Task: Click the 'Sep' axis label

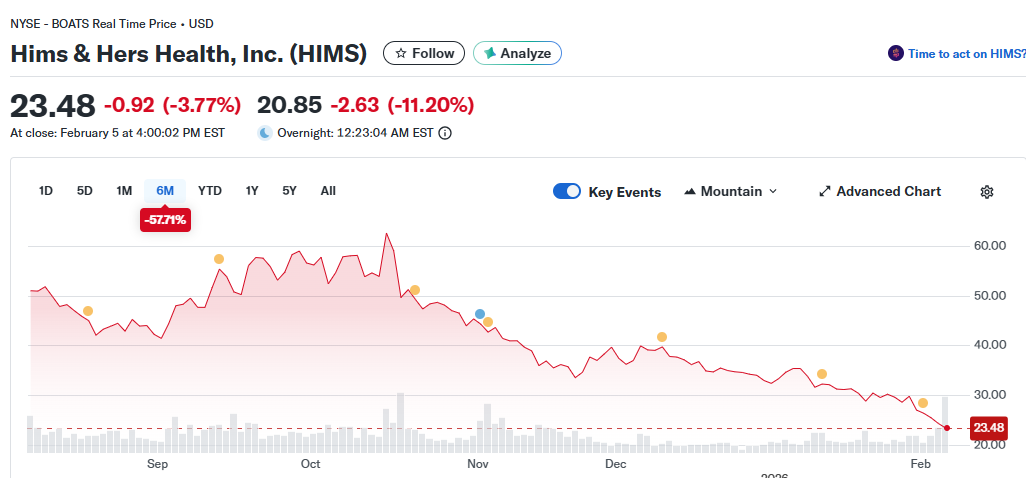Action: click(158, 464)
